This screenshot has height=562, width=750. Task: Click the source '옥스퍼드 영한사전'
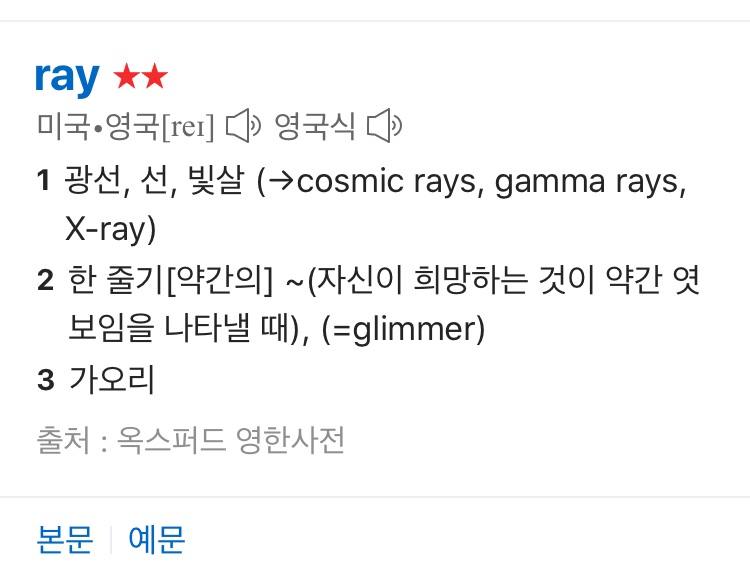pyautogui.click(x=231, y=440)
